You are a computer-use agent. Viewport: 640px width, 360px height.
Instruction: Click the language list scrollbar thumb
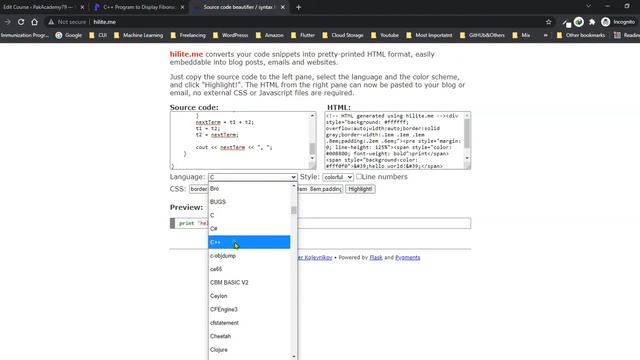[x=293, y=210]
